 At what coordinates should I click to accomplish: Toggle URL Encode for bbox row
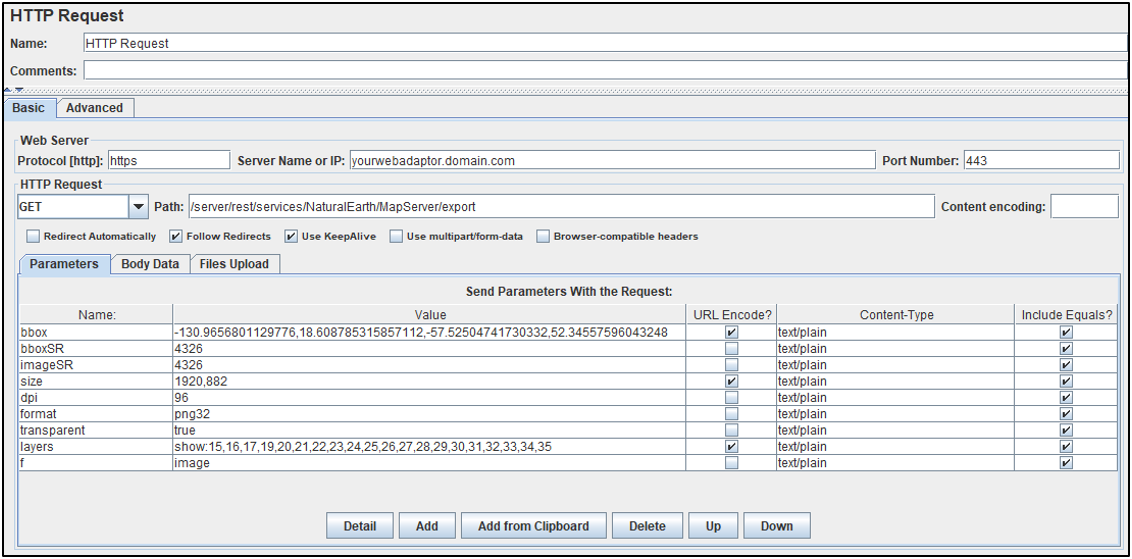click(x=732, y=332)
